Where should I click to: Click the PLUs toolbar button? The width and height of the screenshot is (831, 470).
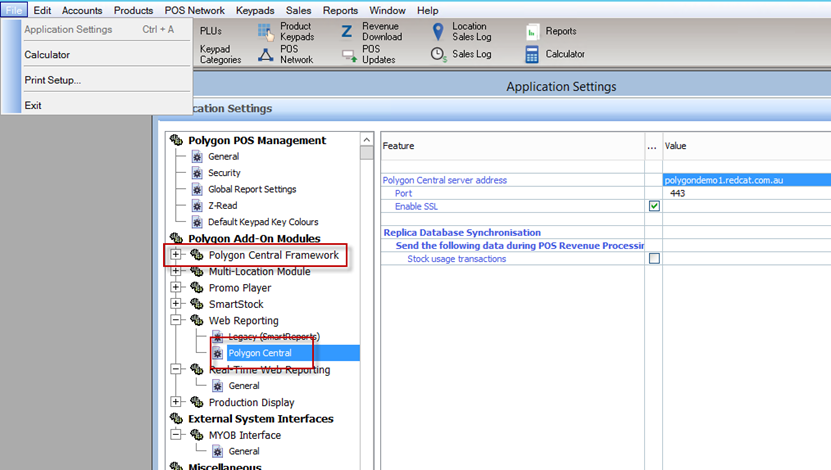pos(211,31)
